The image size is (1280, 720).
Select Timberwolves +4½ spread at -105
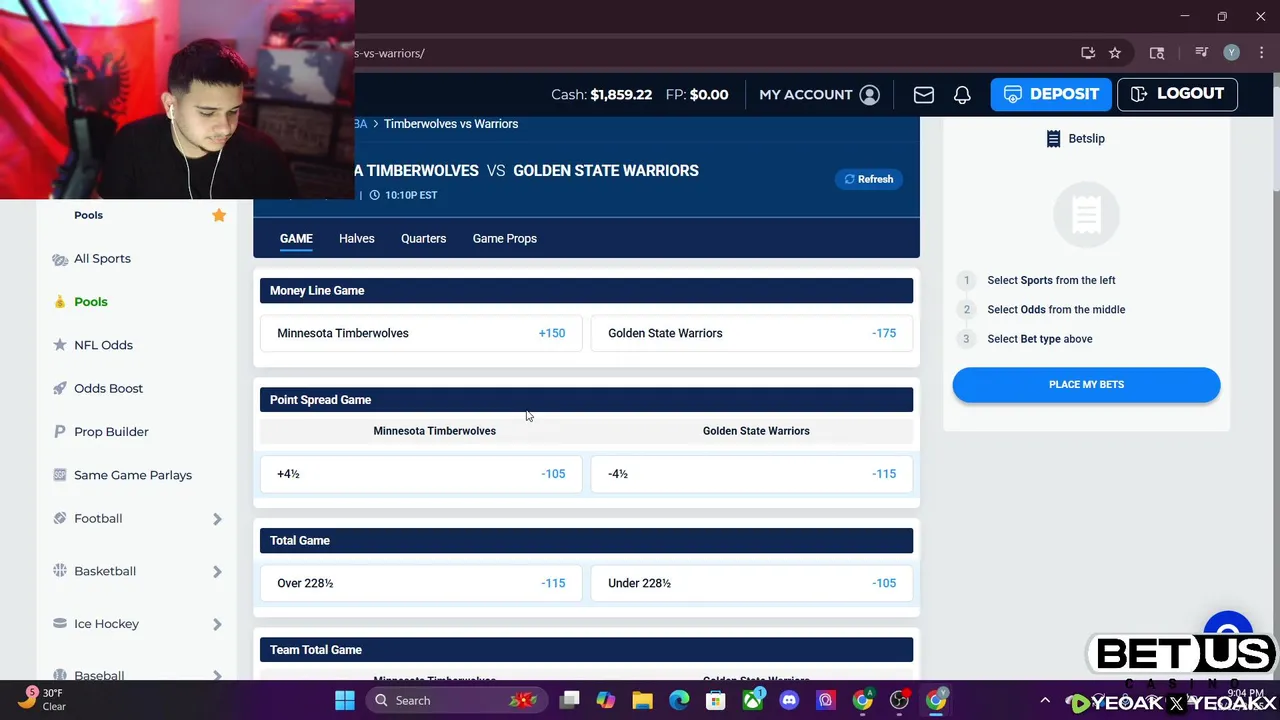[x=421, y=474]
